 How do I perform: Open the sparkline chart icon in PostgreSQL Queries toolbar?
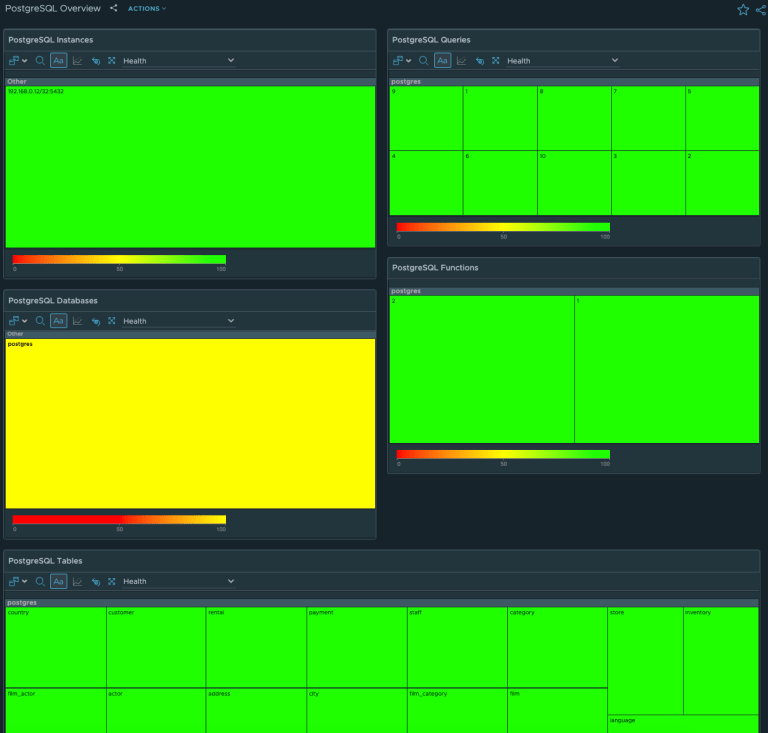(461, 61)
